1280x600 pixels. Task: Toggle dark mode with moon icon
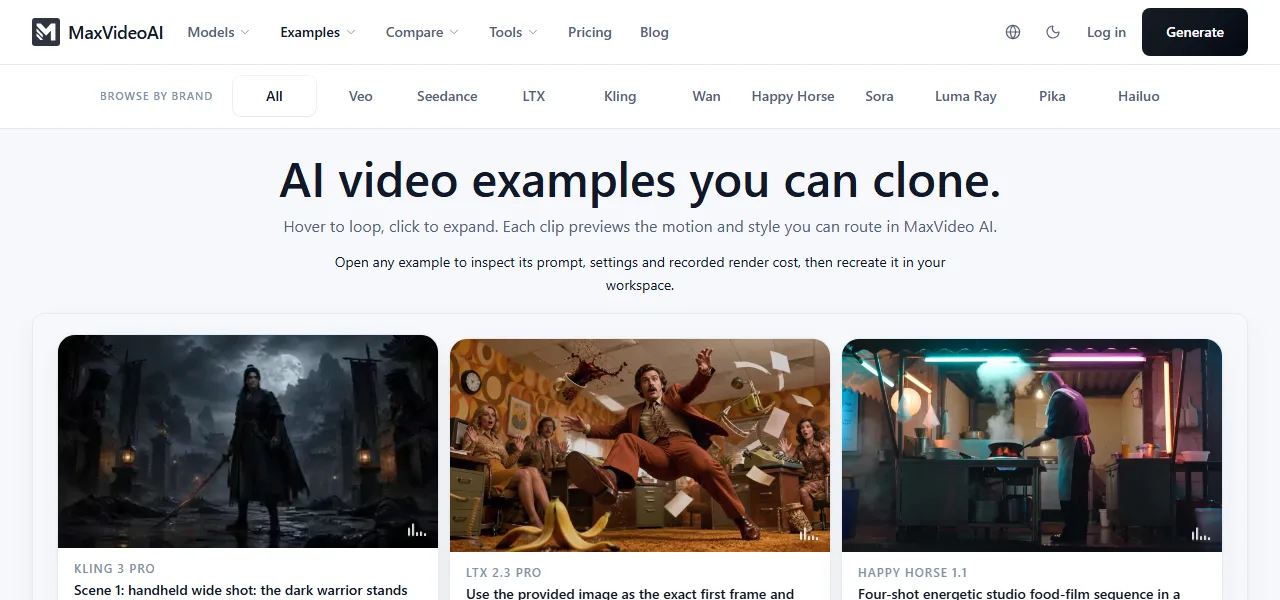(x=1053, y=32)
